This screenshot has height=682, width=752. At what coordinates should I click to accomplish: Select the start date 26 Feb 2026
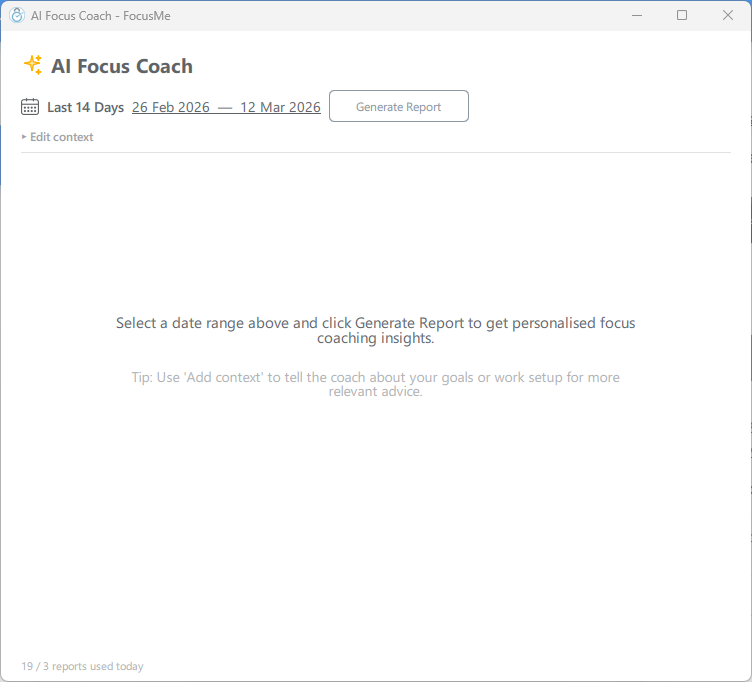pyautogui.click(x=171, y=107)
